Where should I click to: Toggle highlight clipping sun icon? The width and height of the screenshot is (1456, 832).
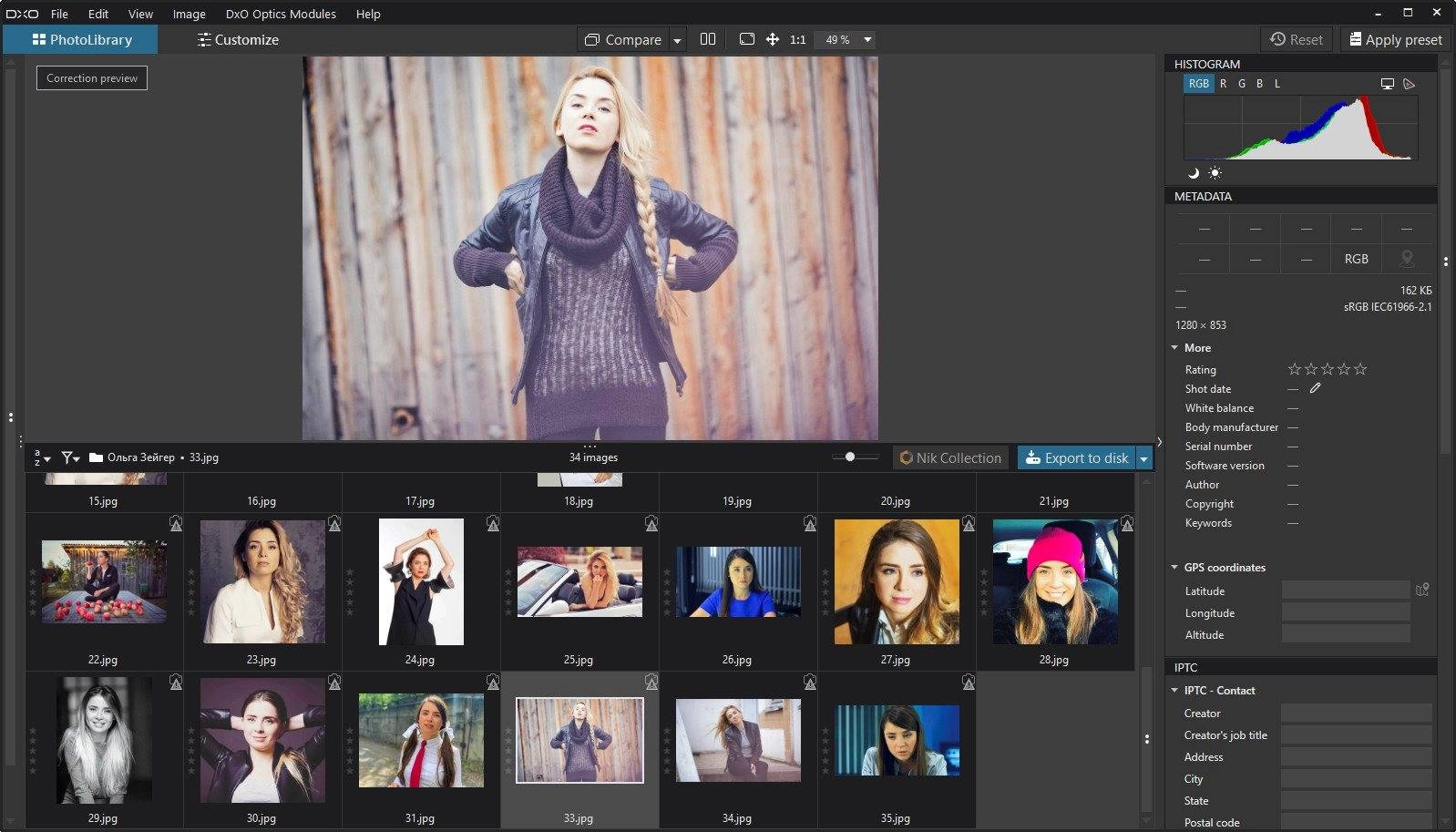click(1215, 173)
